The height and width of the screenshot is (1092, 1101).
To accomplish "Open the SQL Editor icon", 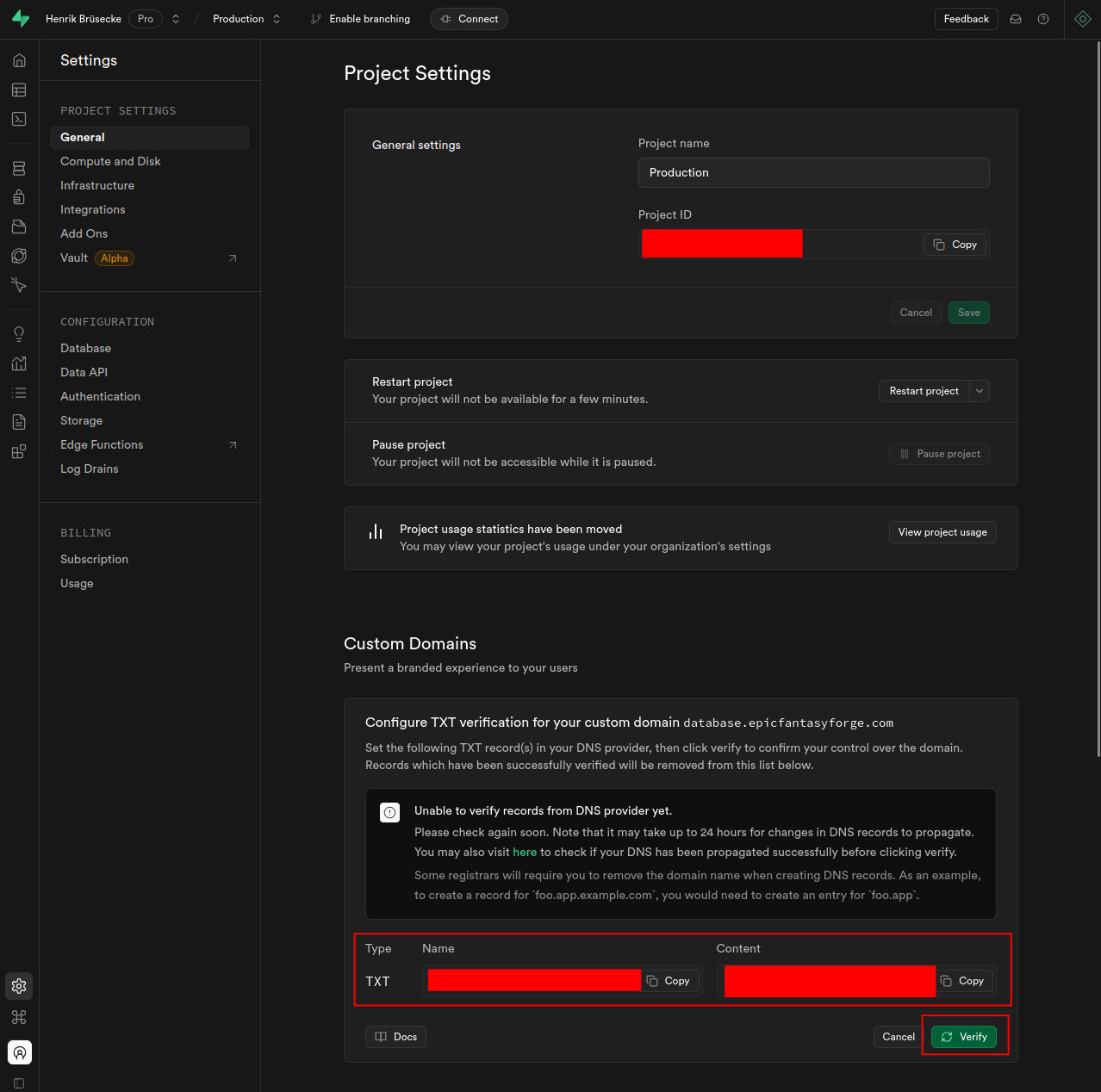I will click(x=19, y=119).
